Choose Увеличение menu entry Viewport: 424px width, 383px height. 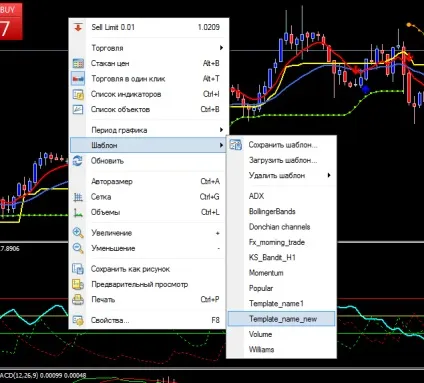click(x=149, y=233)
